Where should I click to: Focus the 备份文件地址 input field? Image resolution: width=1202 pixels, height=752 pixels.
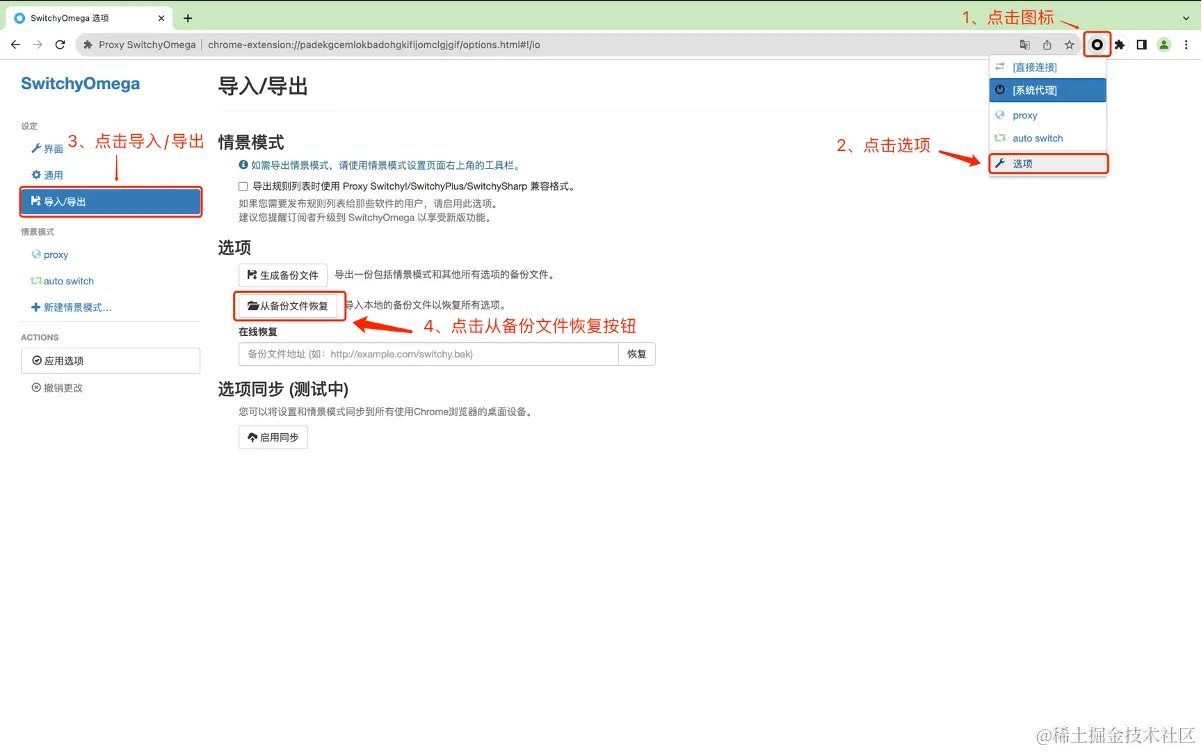428,354
